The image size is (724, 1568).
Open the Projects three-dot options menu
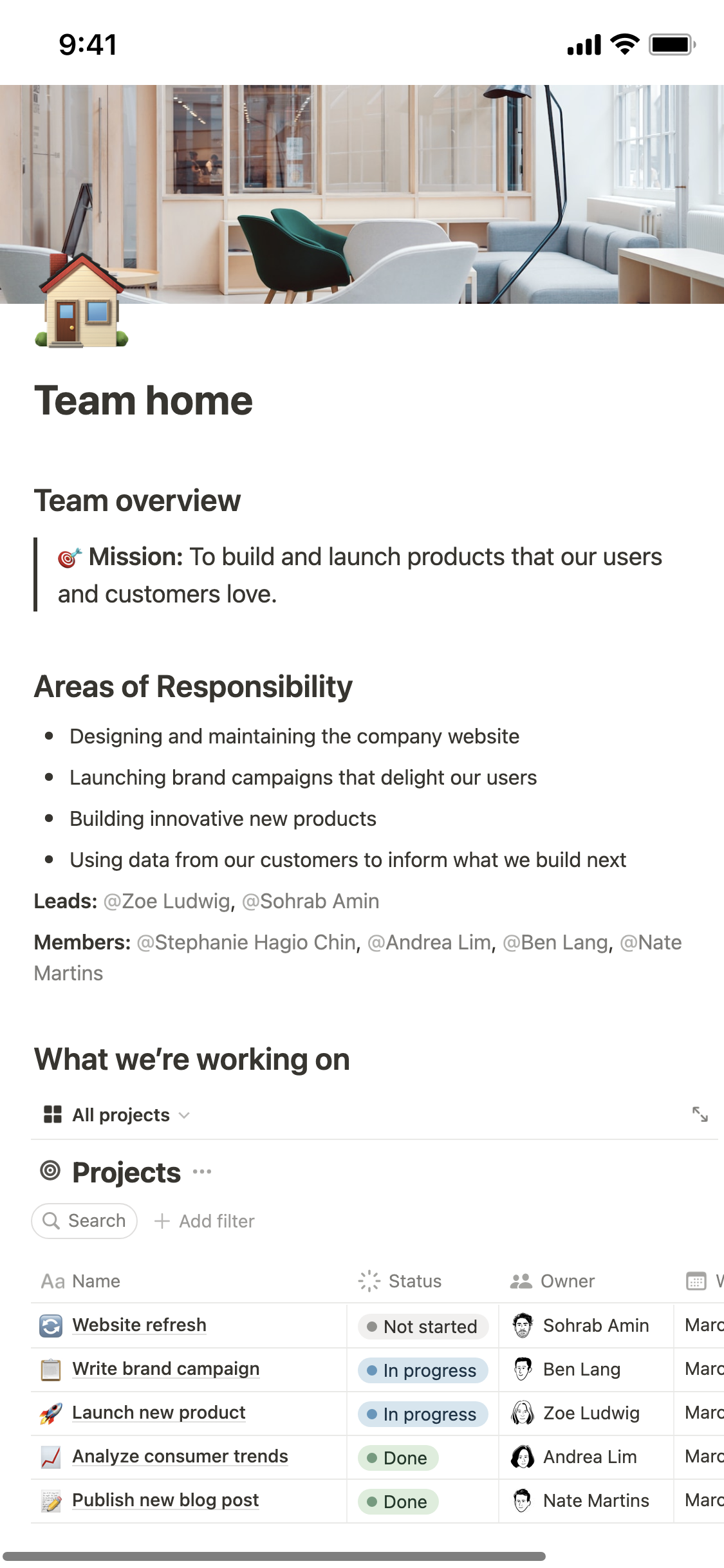coord(202,1171)
